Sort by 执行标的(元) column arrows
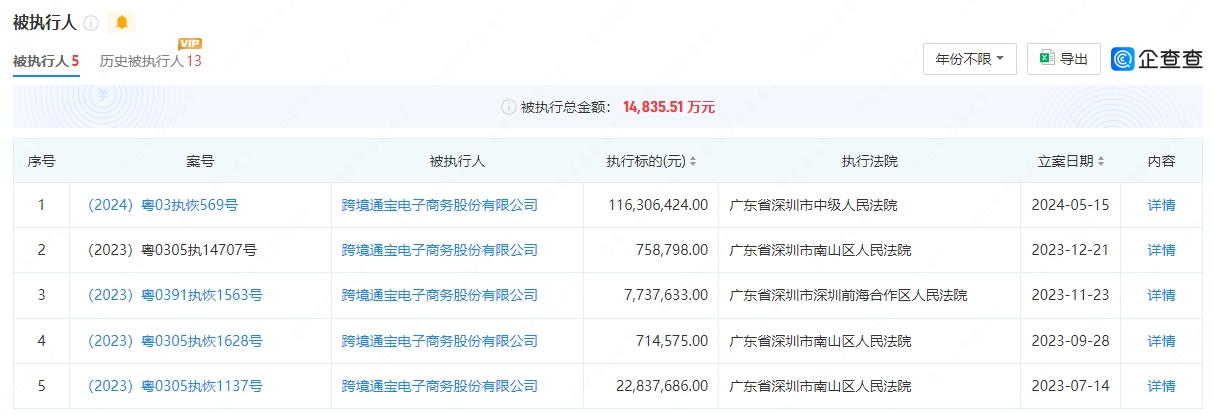Screen dimensions: 1214x414 coord(693,161)
